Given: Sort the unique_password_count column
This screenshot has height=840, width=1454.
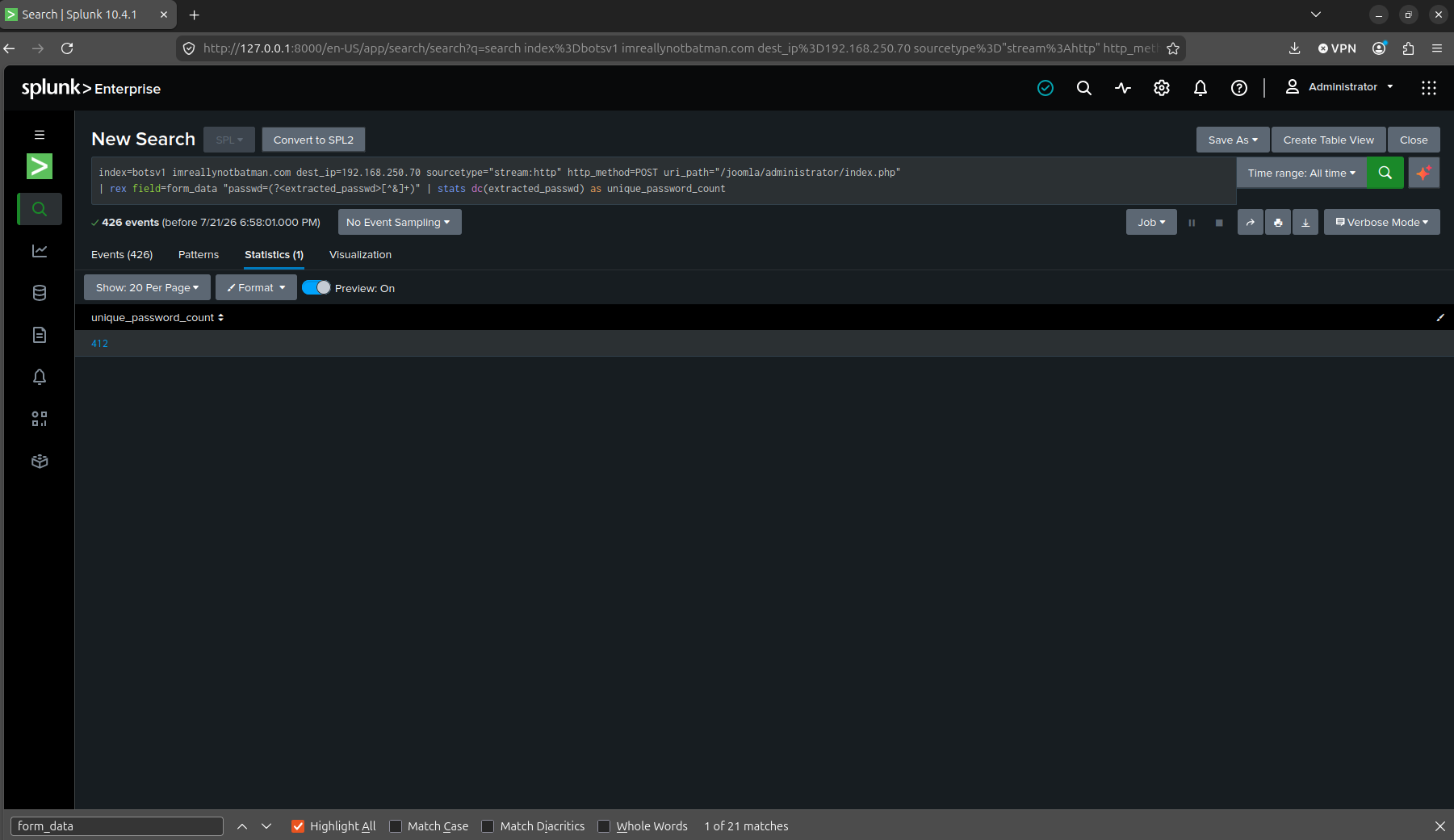Looking at the screenshot, I should tap(157, 318).
